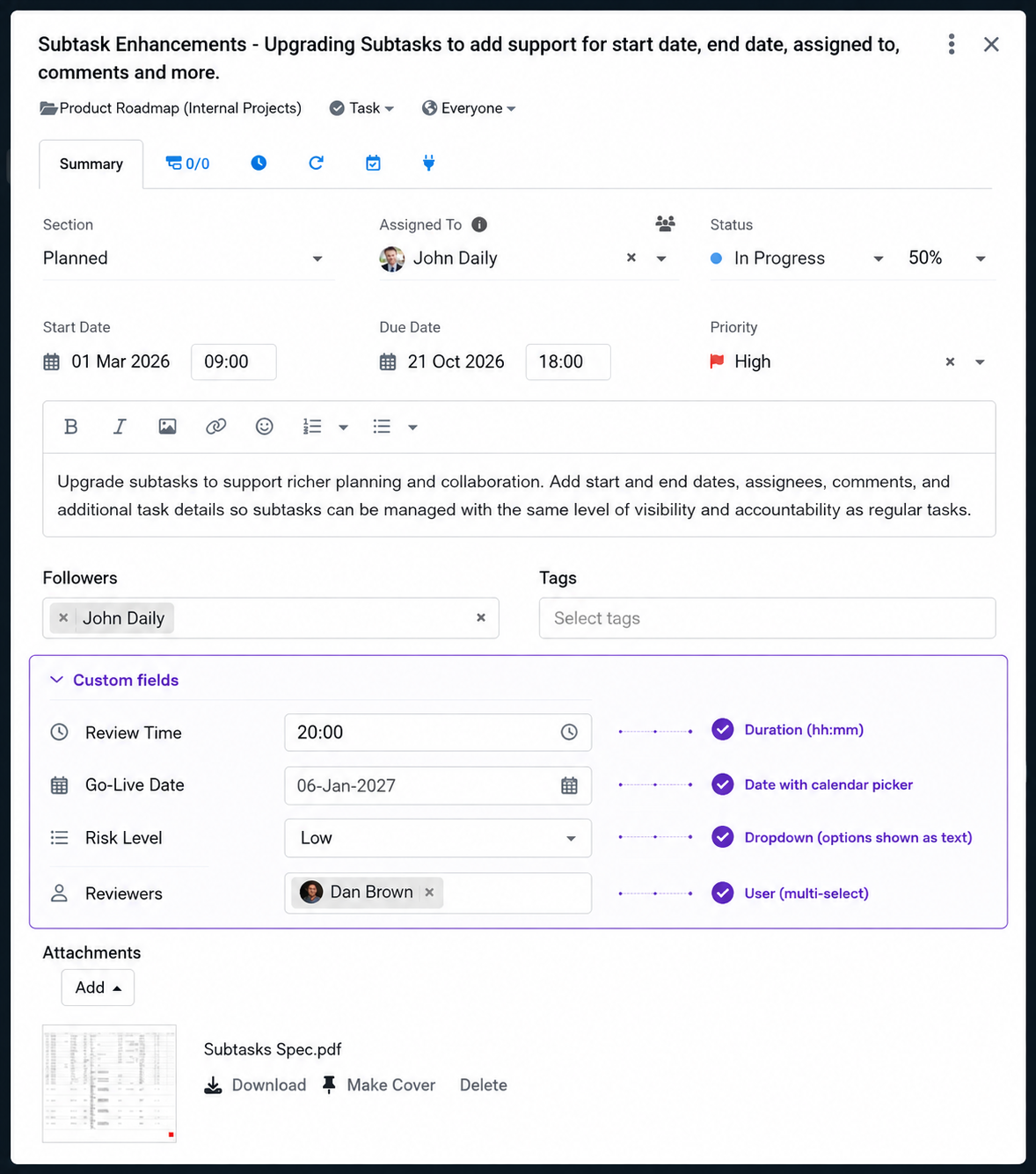This screenshot has width=1036, height=1174.
Task: Open the Risk Level dropdown showing Low
Action: [438, 838]
